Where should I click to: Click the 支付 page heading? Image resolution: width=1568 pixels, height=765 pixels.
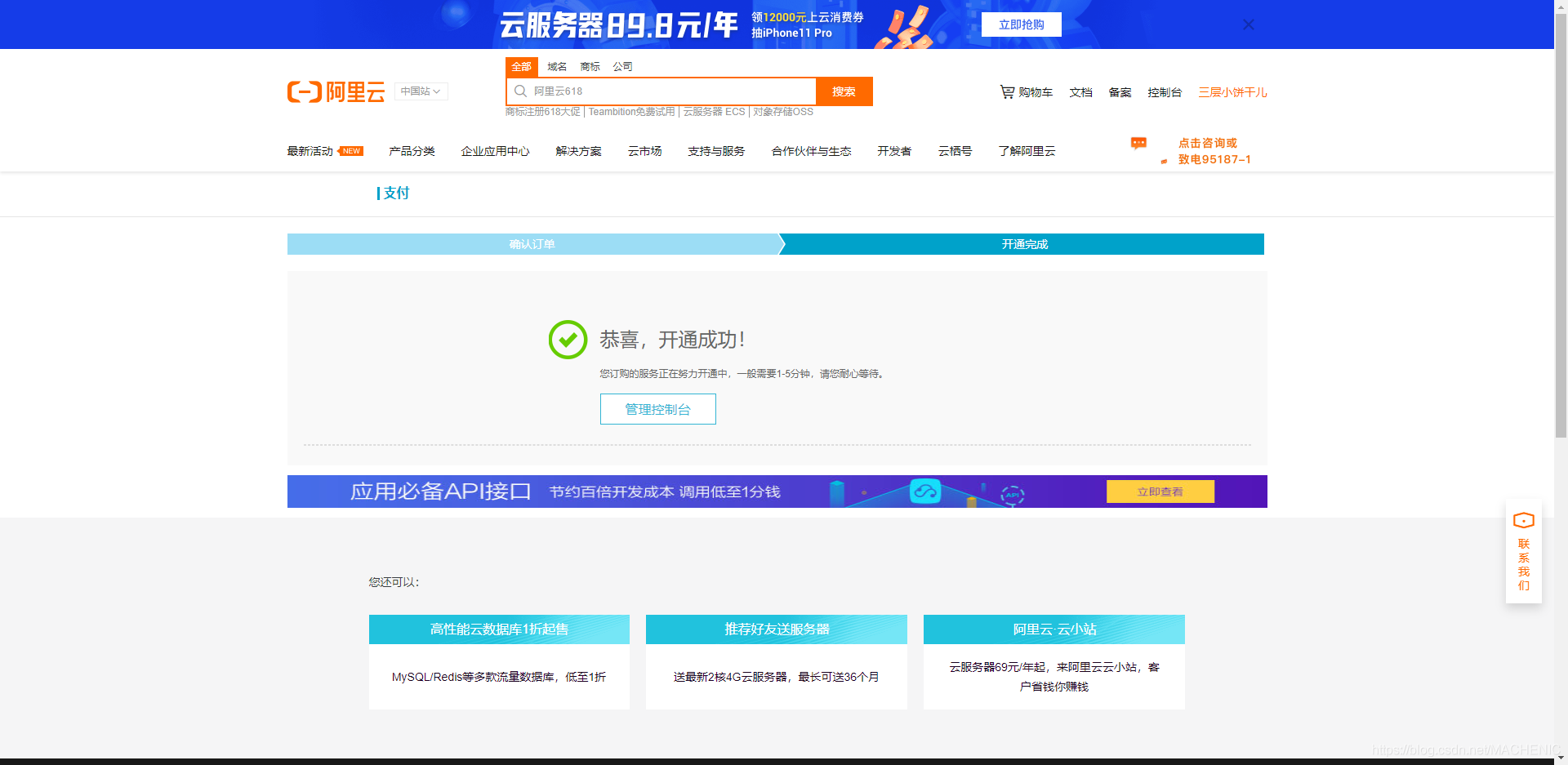pyautogui.click(x=396, y=193)
